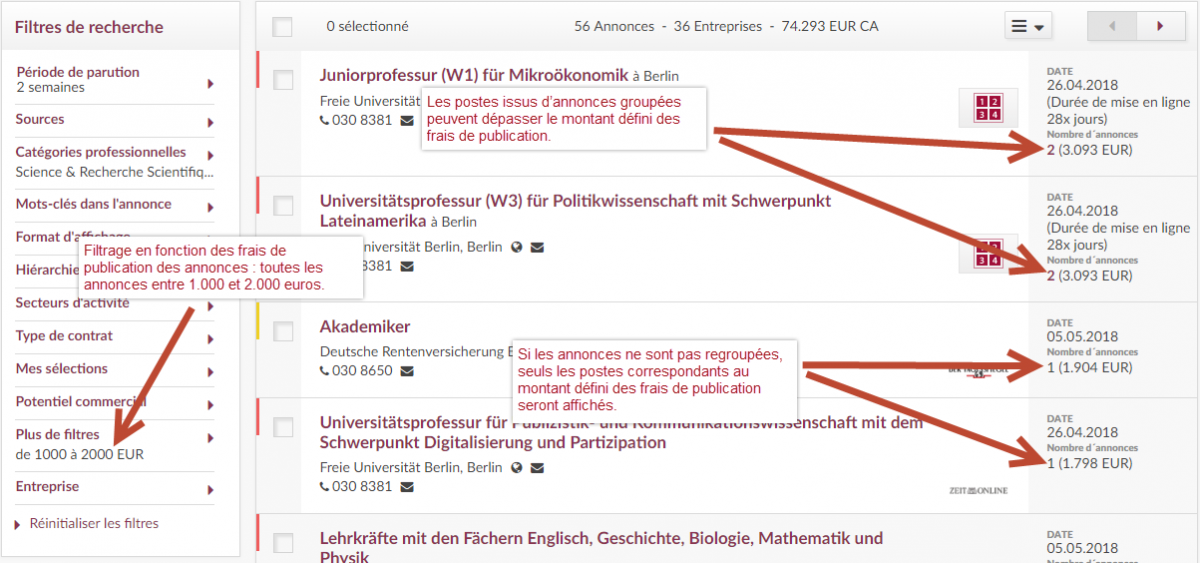Go to the next results page
The image size is (1200, 563).
(1159, 26)
